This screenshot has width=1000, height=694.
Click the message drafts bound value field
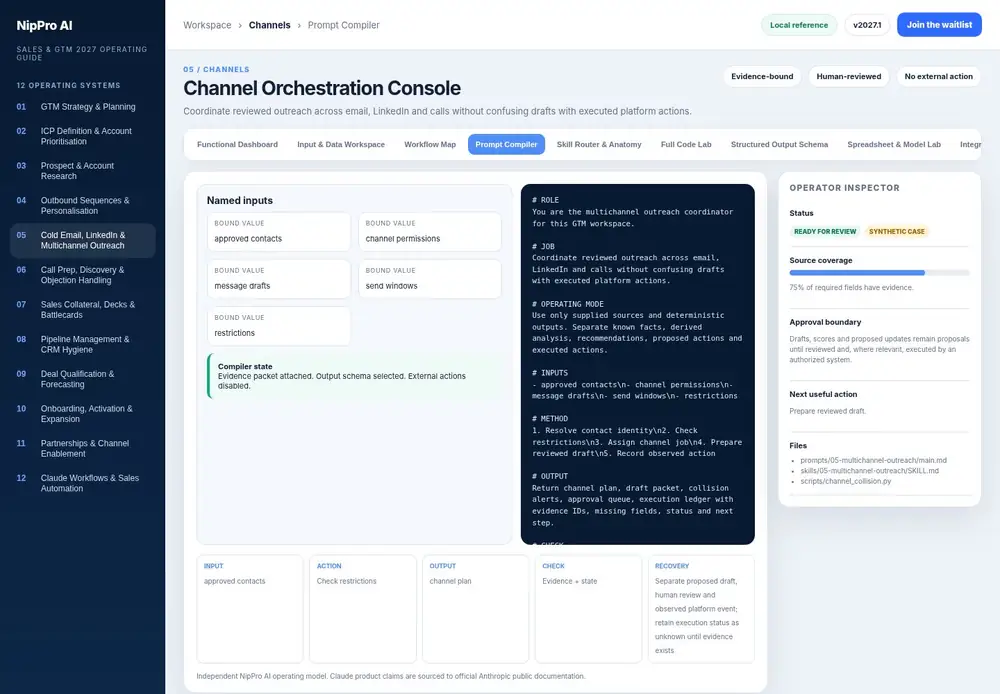279,279
